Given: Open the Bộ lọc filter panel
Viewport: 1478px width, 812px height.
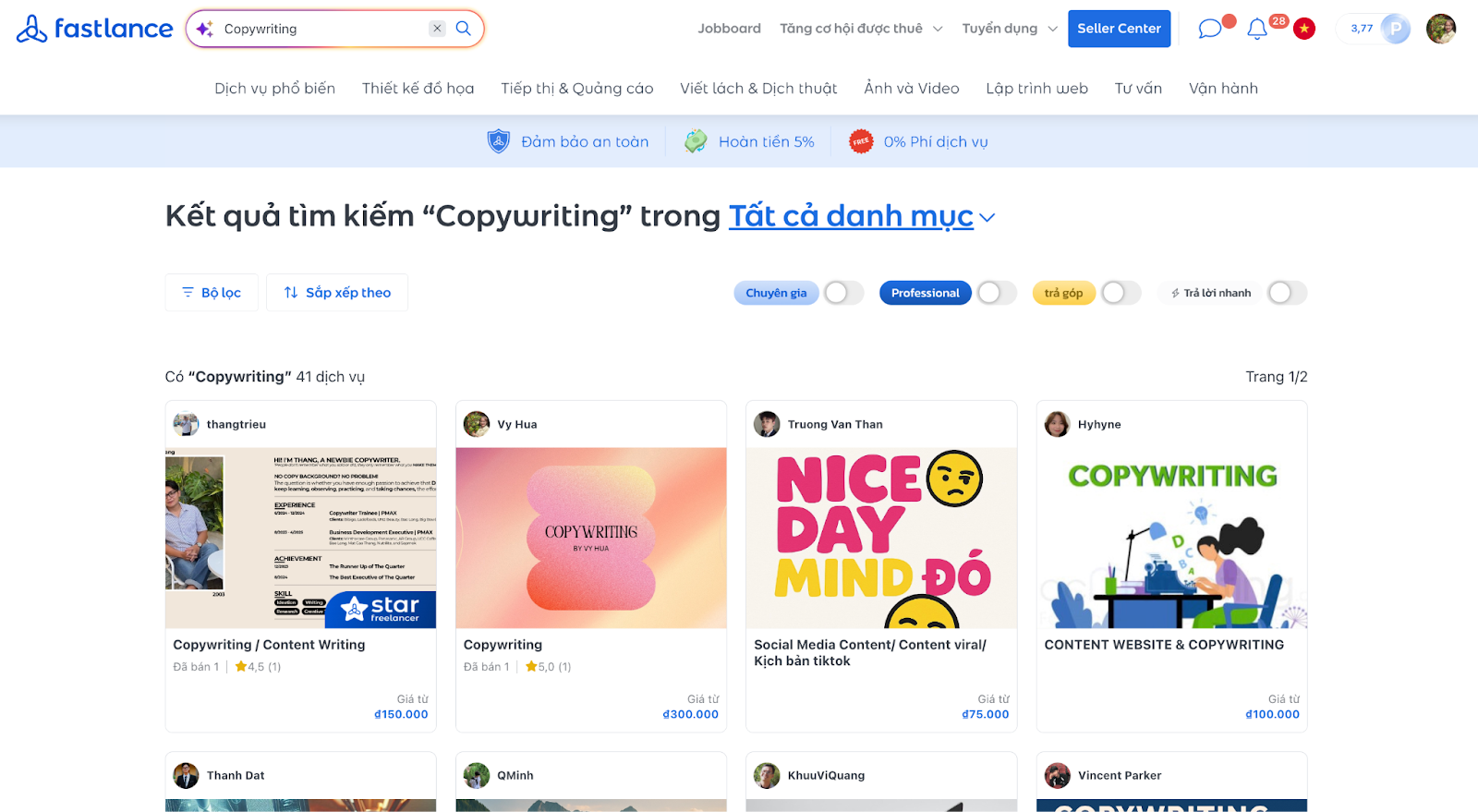Looking at the screenshot, I should click(x=212, y=293).
